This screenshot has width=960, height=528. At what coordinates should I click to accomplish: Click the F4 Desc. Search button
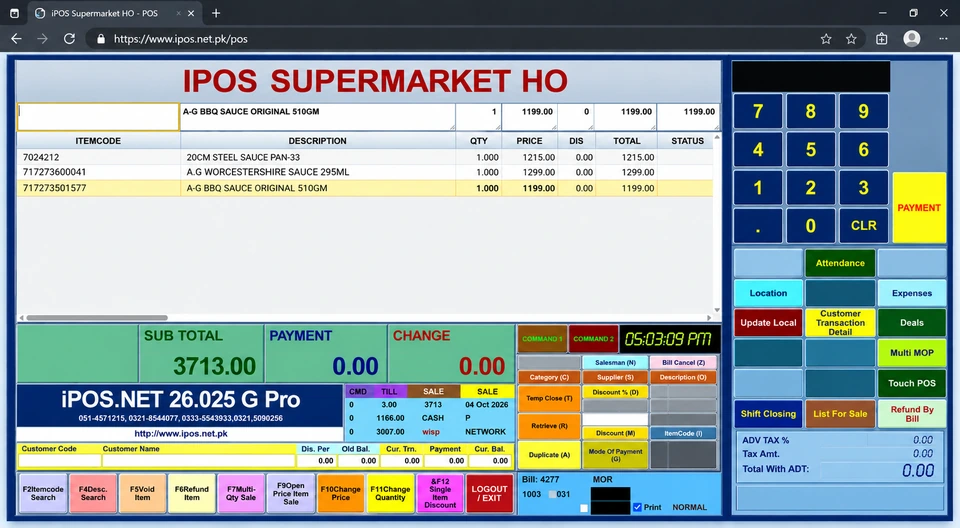point(93,493)
